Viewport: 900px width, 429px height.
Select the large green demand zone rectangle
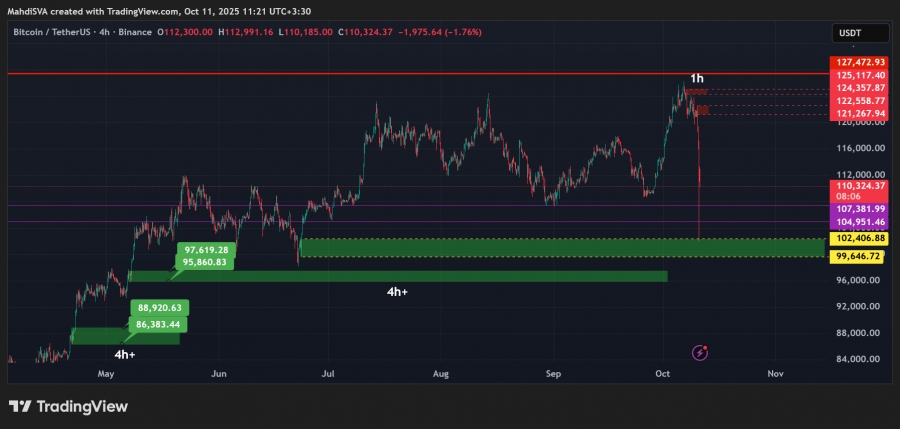(560, 247)
